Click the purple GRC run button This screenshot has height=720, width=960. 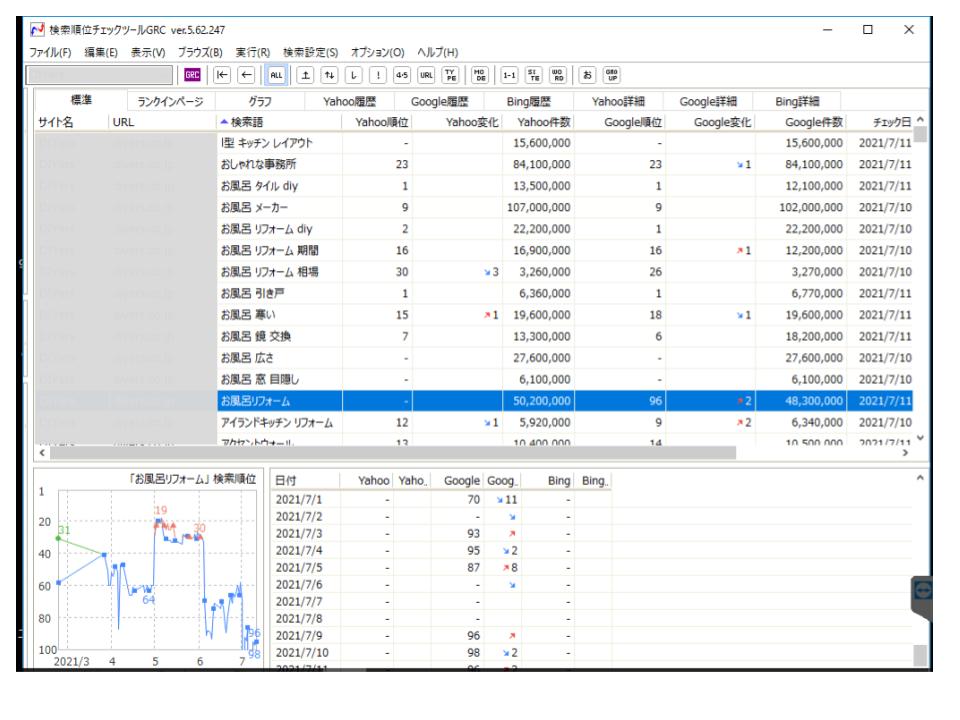(x=192, y=75)
